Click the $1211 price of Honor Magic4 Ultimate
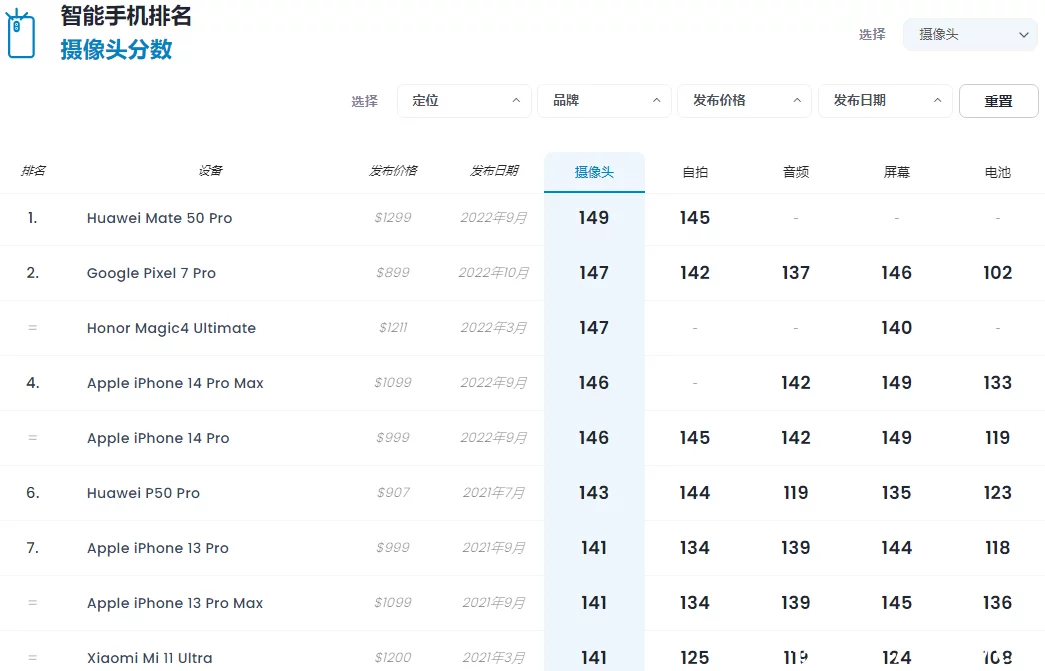This screenshot has width=1045, height=671. (x=393, y=328)
